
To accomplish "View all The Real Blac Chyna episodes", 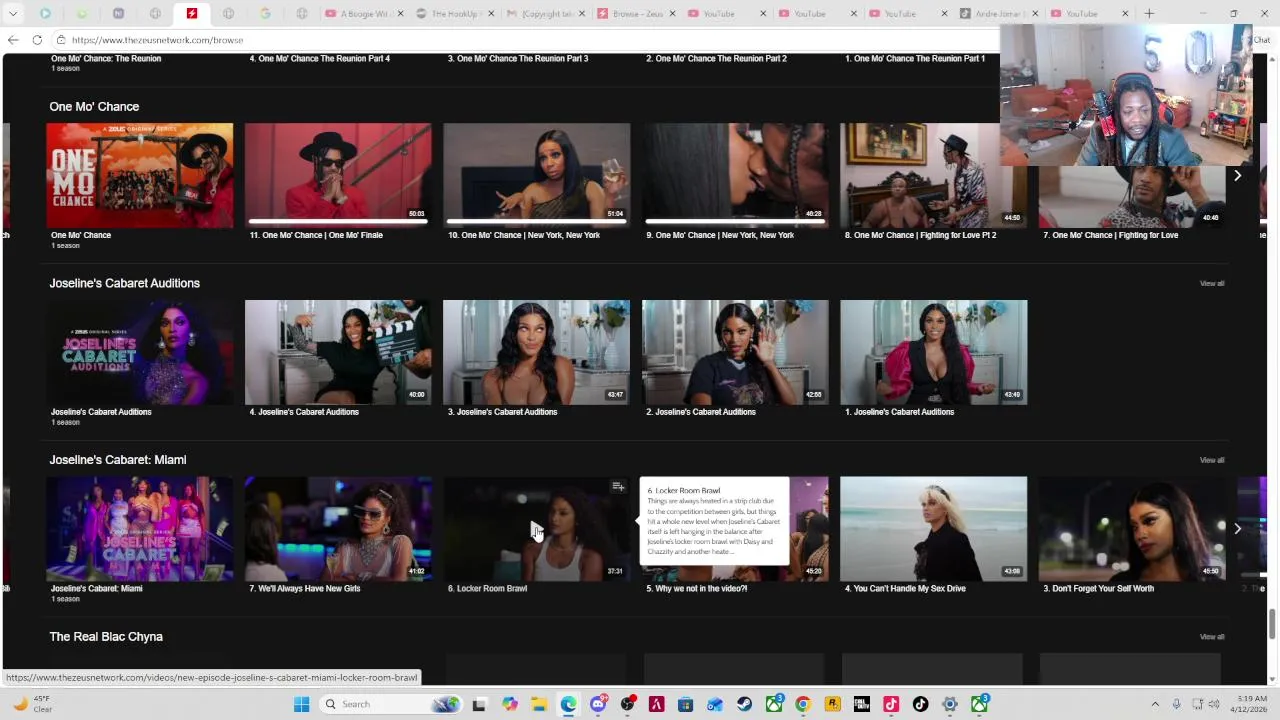I will pos(1211,637).
